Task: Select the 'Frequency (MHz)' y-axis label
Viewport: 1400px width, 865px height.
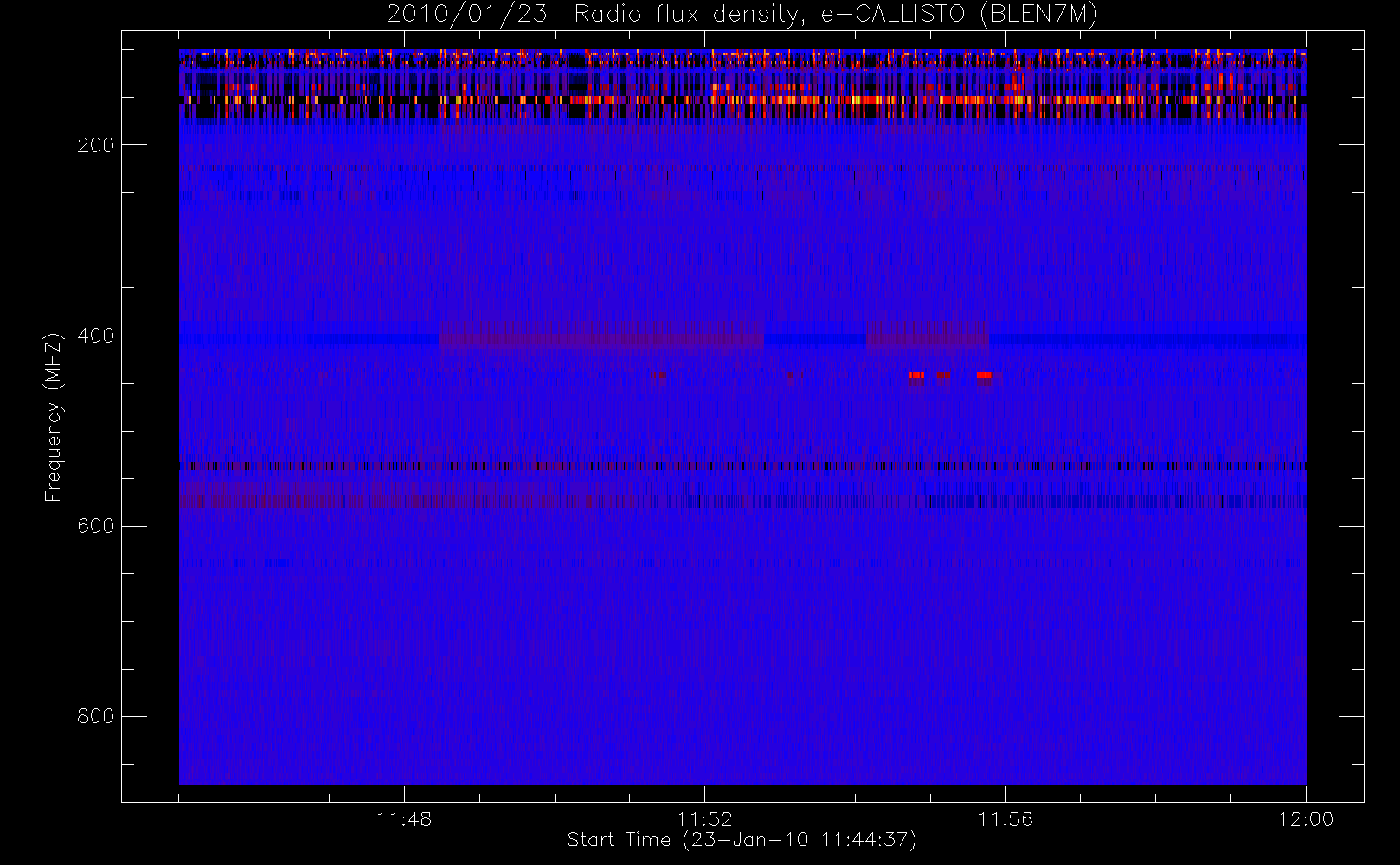Action: click(54, 417)
